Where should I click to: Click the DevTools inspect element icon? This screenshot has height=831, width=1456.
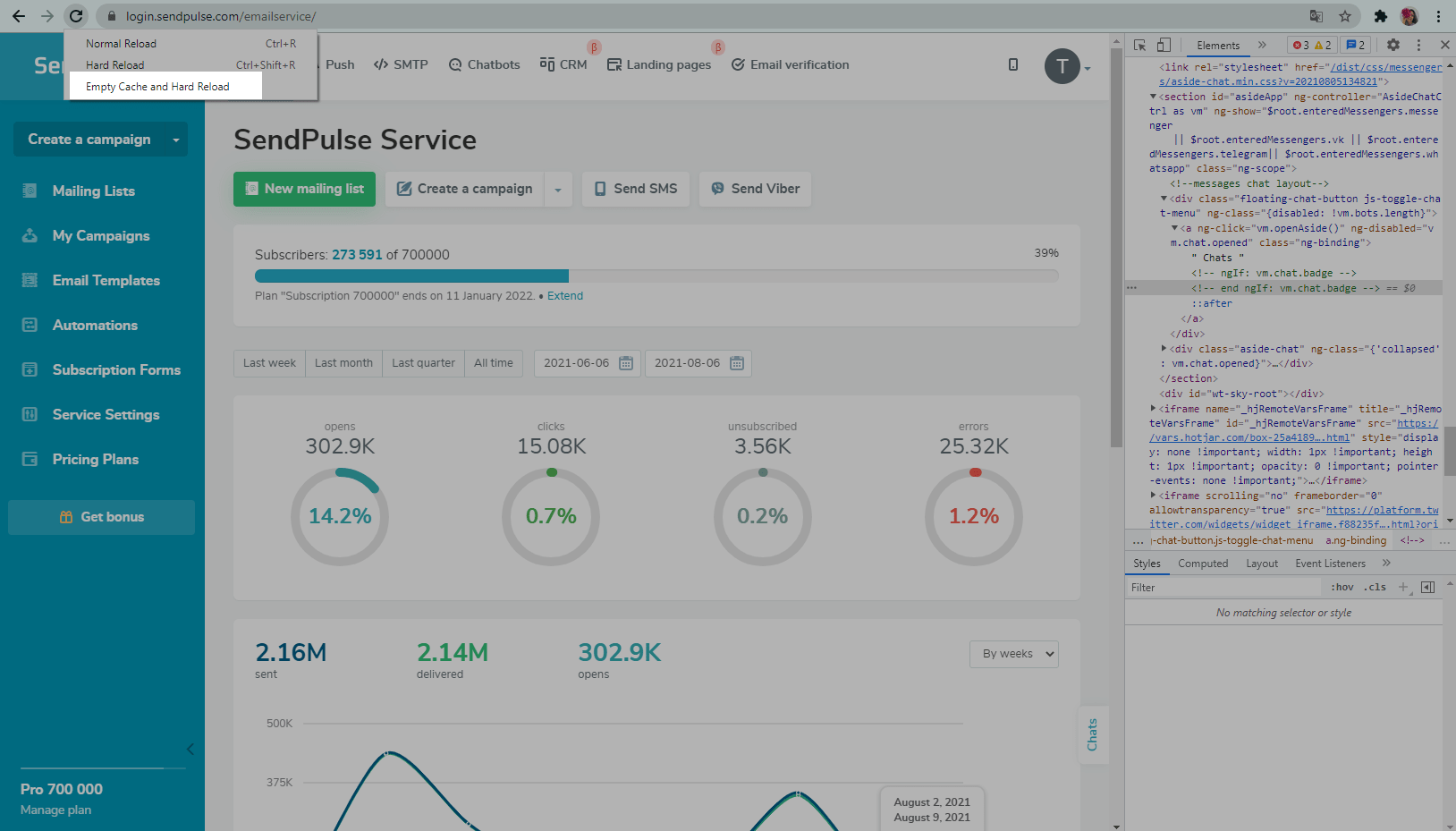tap(1139, 45)
